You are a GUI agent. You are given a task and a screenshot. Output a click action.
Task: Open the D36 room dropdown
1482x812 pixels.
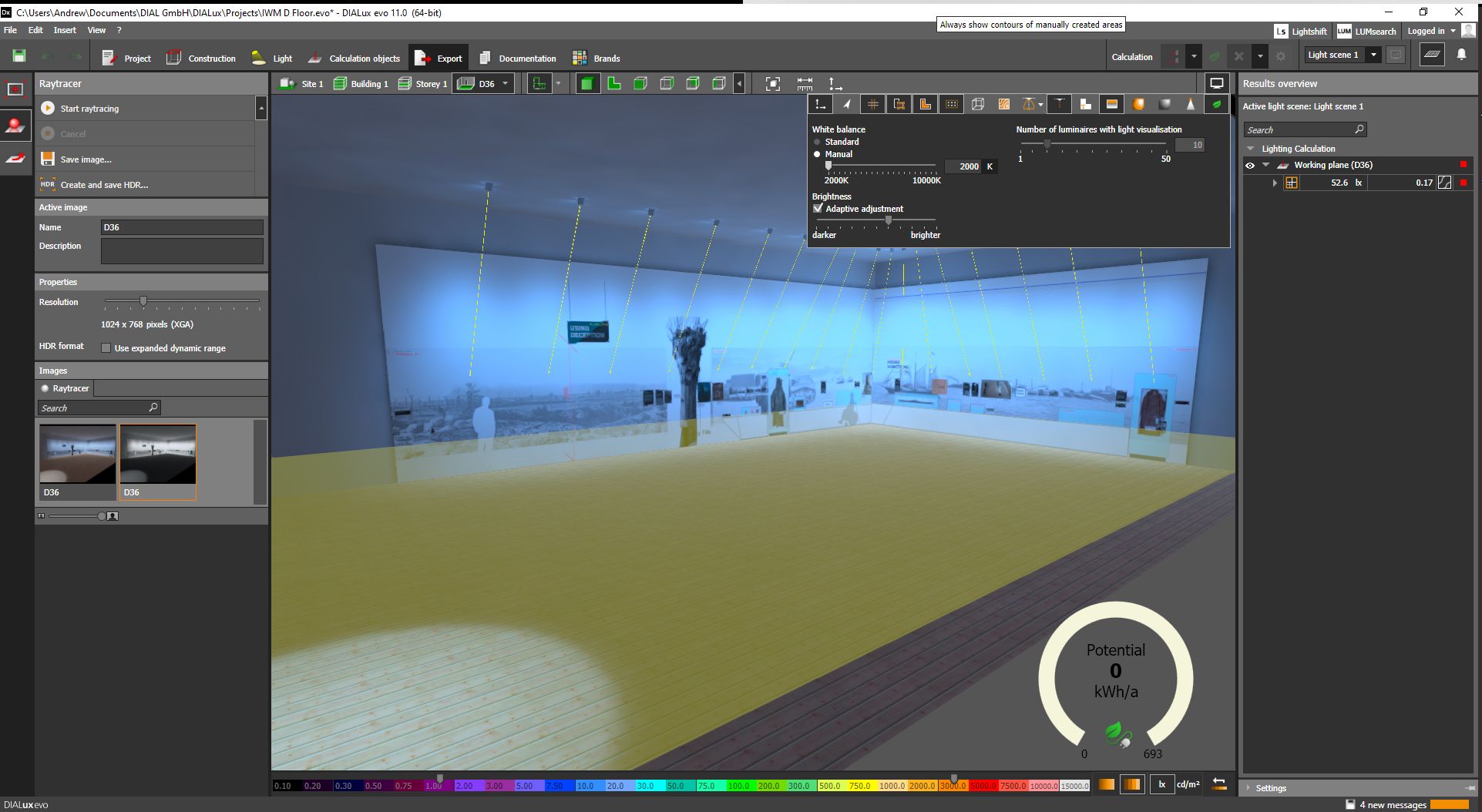pyautogui.click(x=506, y=84)
